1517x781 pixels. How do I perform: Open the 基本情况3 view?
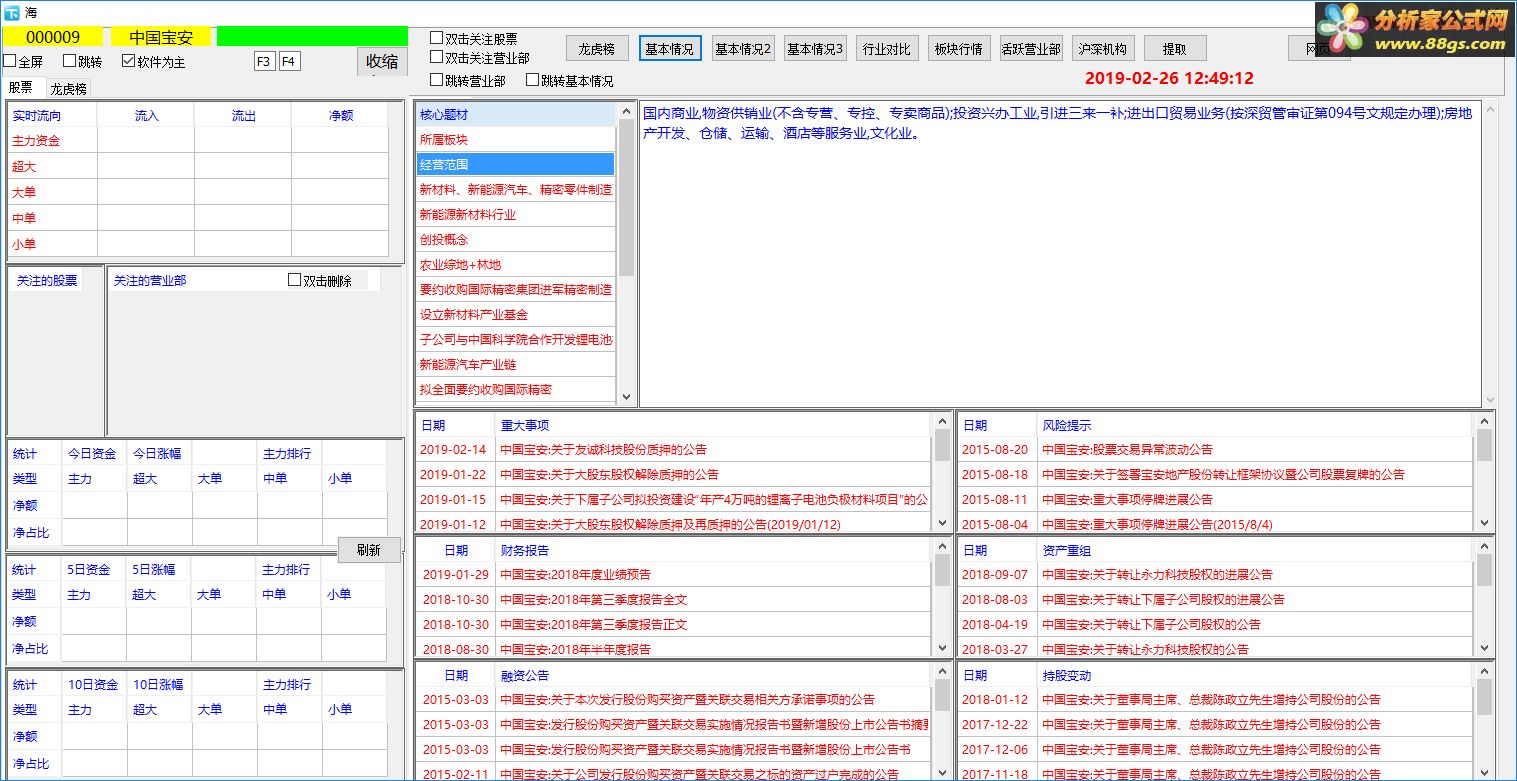pyautogui.click(x=815, y=48)
